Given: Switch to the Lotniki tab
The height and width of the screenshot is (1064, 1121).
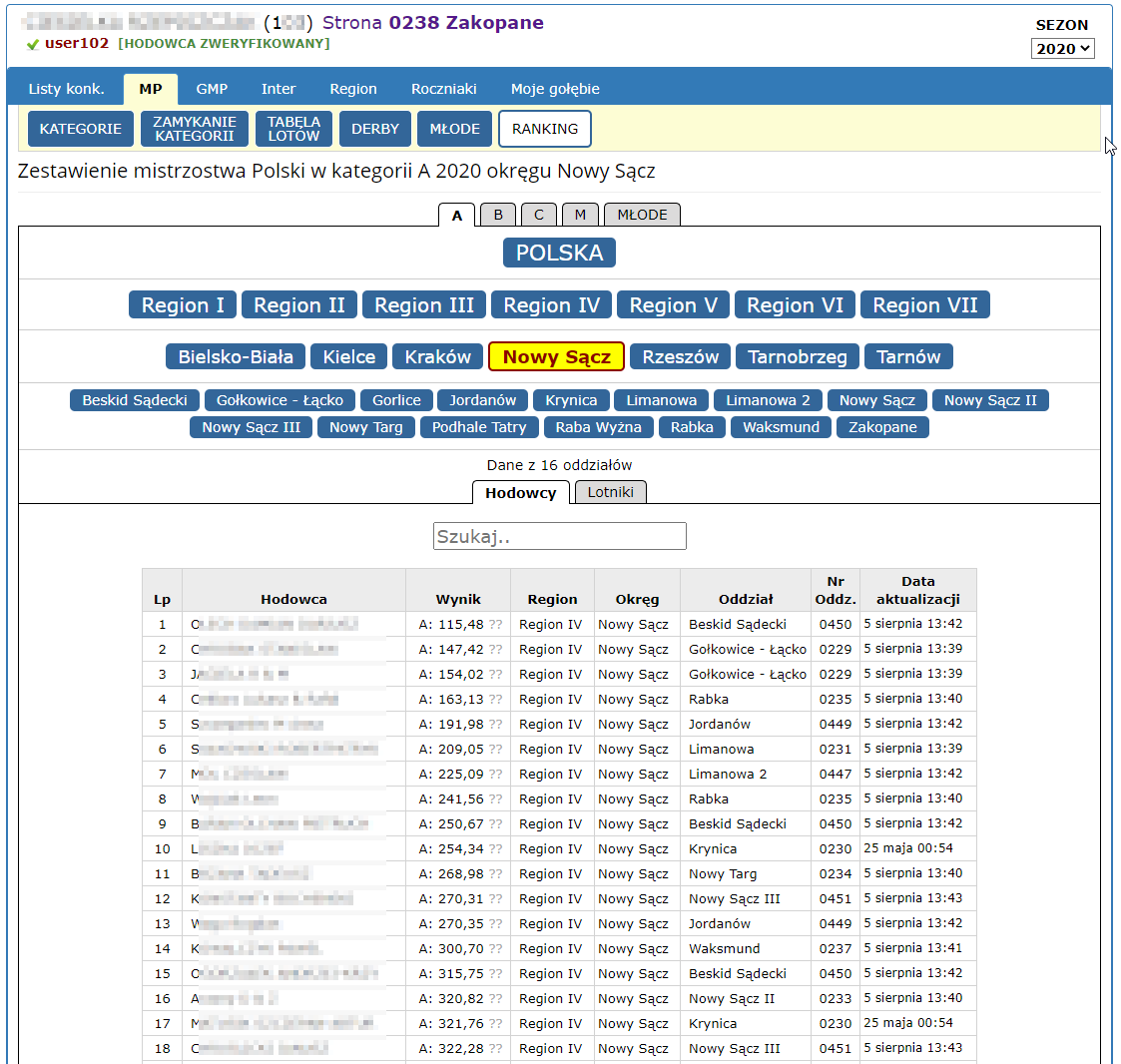Looking at the screenshot, I should (x=610, y=492).
